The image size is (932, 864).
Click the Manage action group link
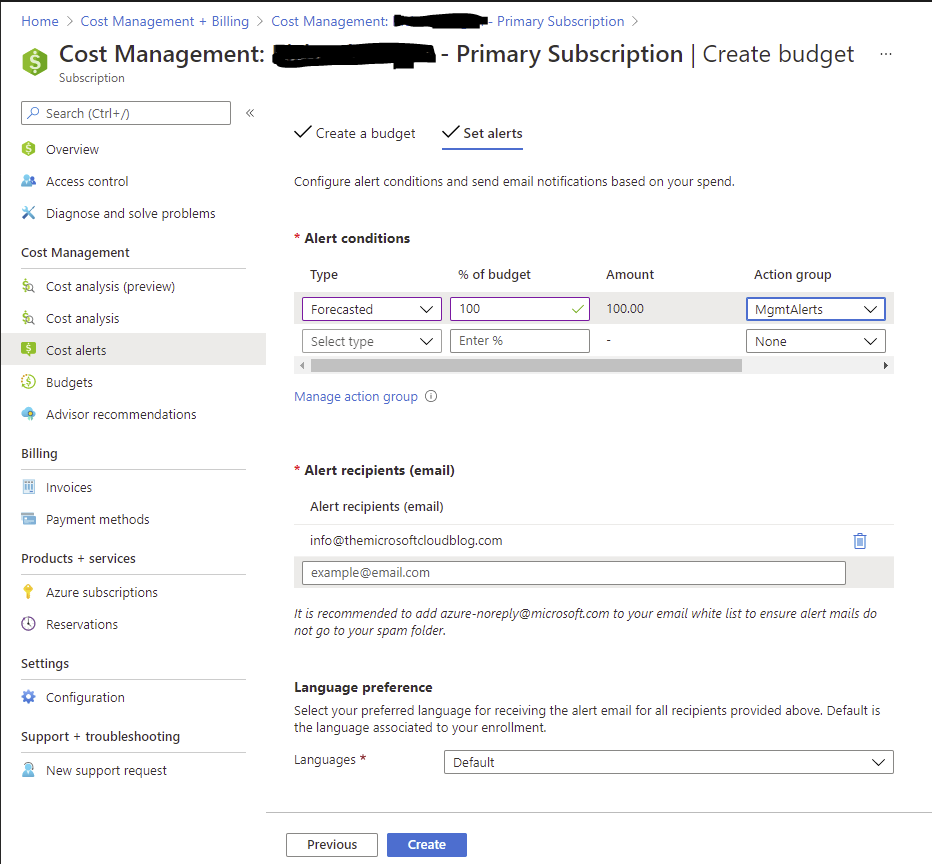pos(356,397)
